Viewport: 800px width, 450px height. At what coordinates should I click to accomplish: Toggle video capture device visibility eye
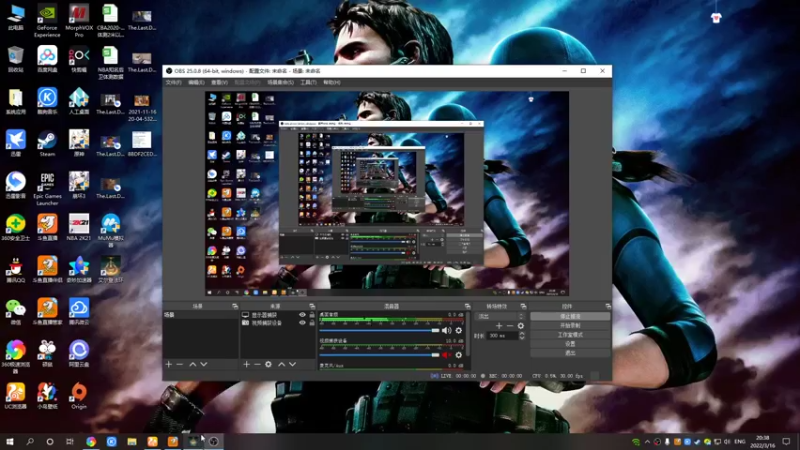pyautogui.click(x=302, y=323)
